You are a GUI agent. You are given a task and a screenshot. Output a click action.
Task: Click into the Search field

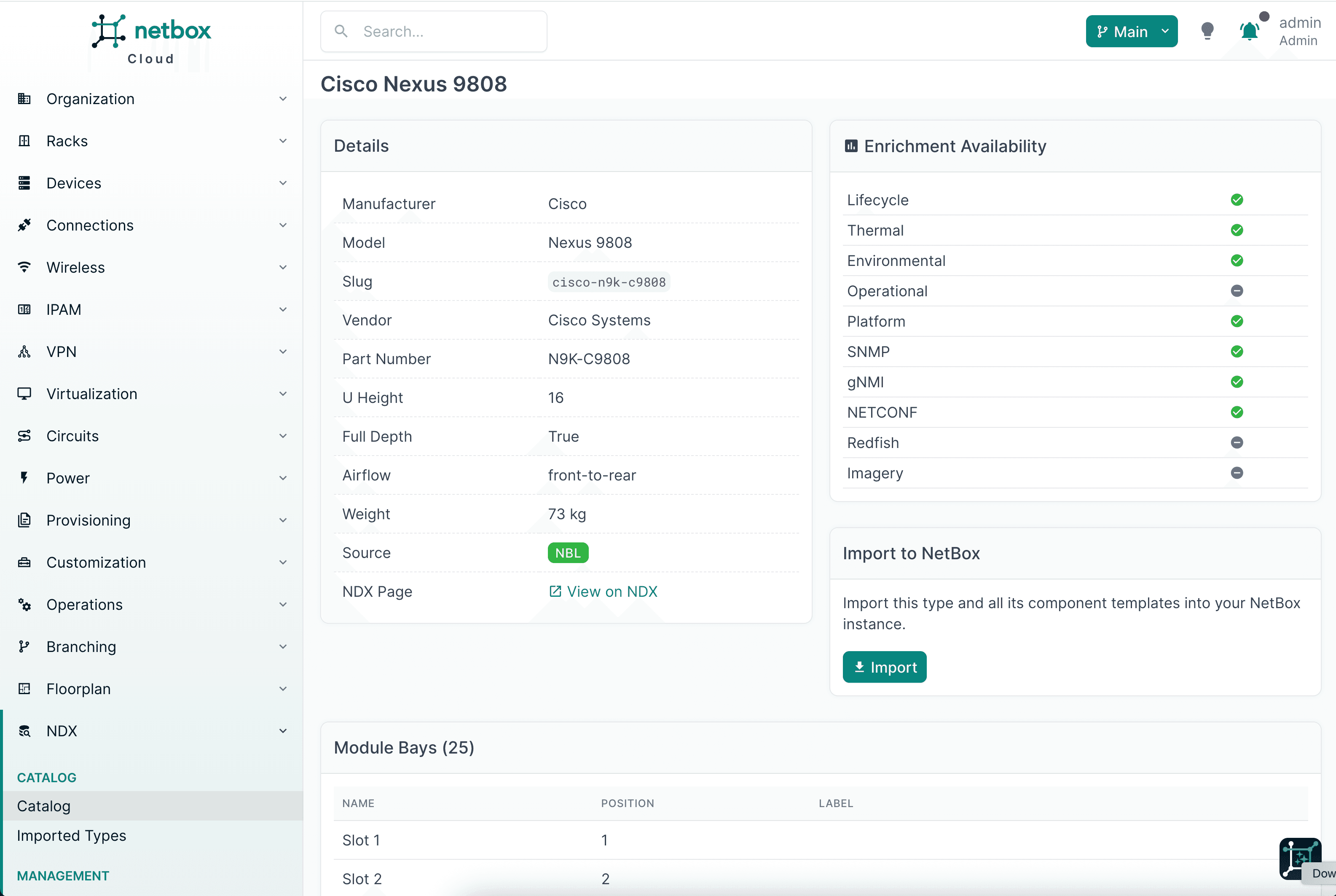pyautogui.click(x=434, y=32)
